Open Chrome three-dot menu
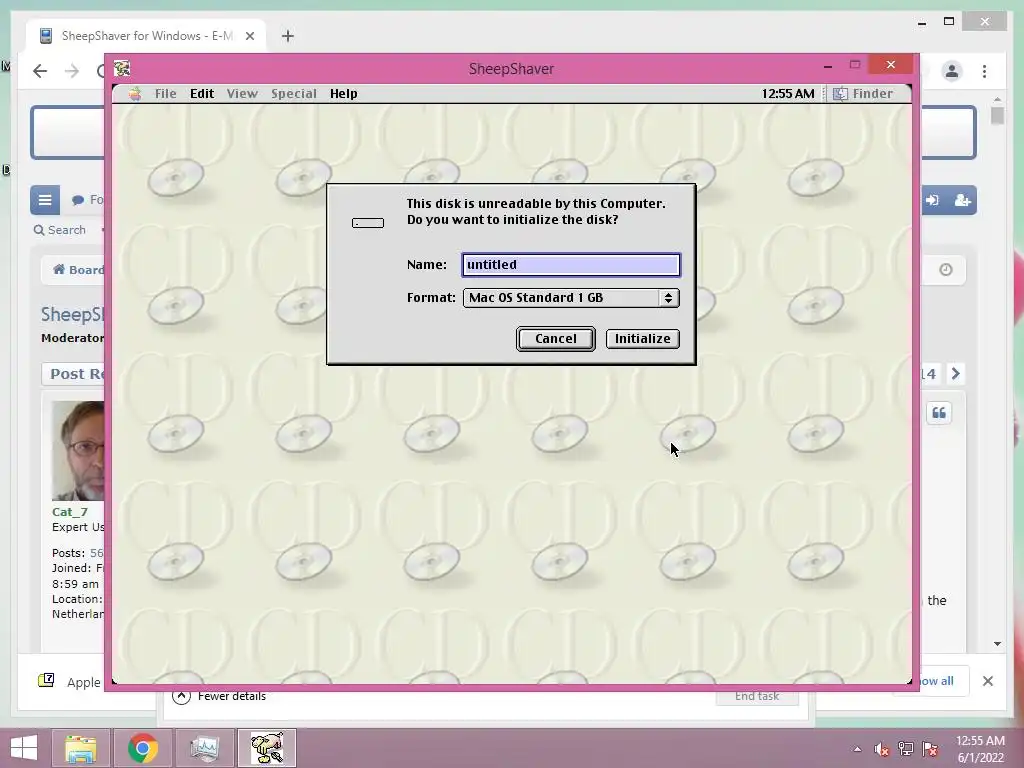The image size is (1024, 768). pyautogui.click(x=984, y=71)
